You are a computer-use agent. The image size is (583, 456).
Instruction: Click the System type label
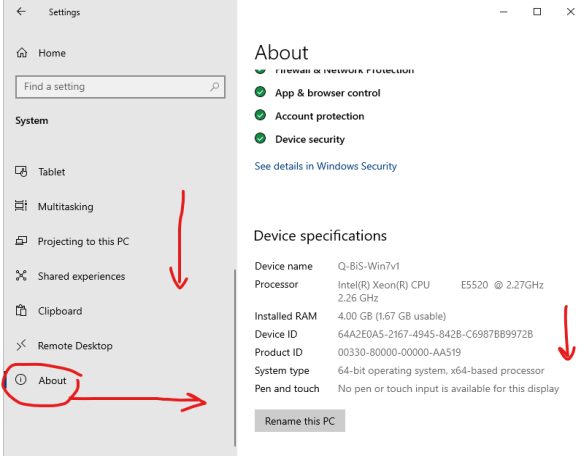point(282,371)
